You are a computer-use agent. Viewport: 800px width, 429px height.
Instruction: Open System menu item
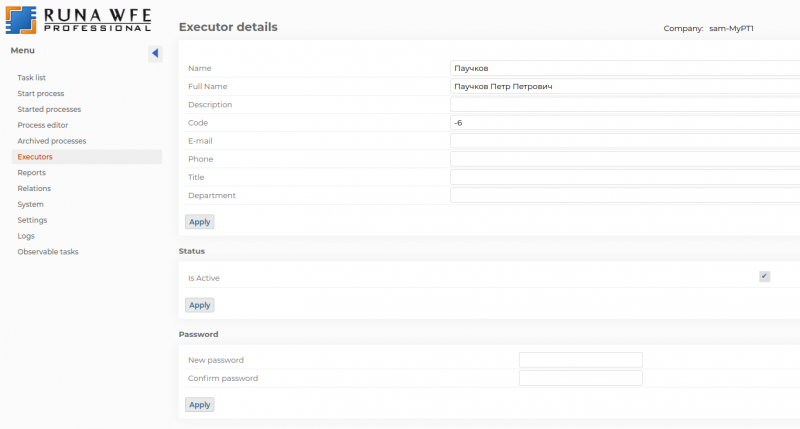coord(31,204)
